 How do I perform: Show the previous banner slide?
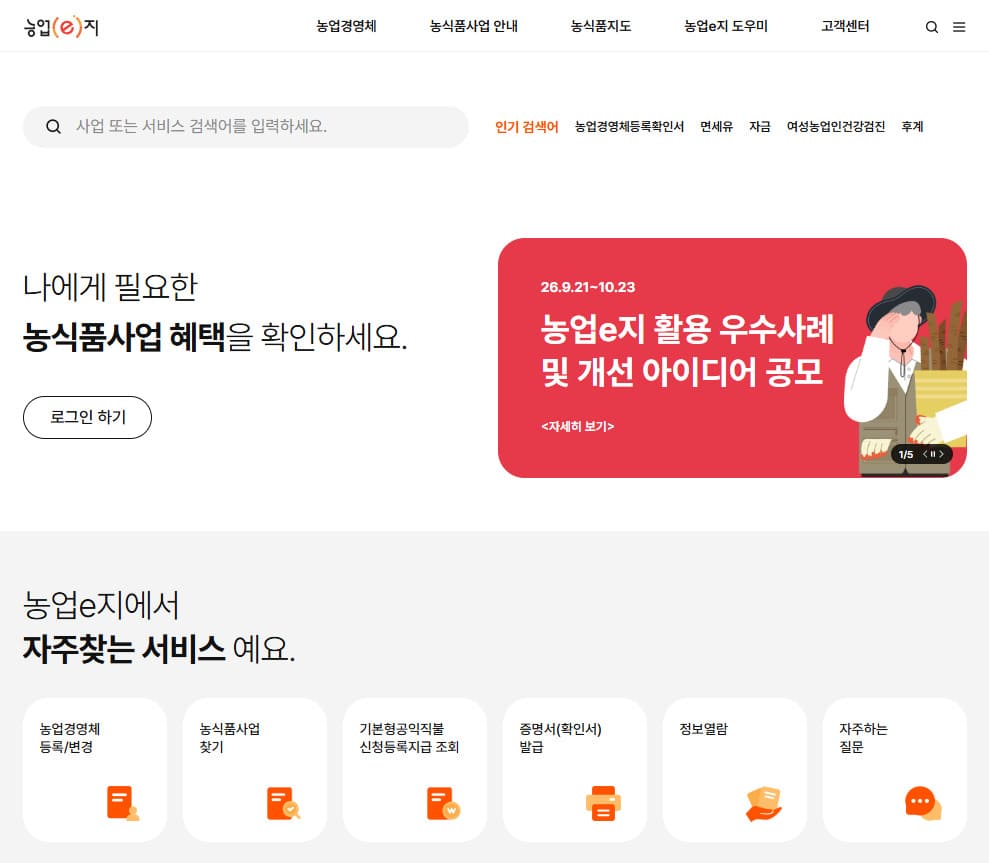(925, 454)
